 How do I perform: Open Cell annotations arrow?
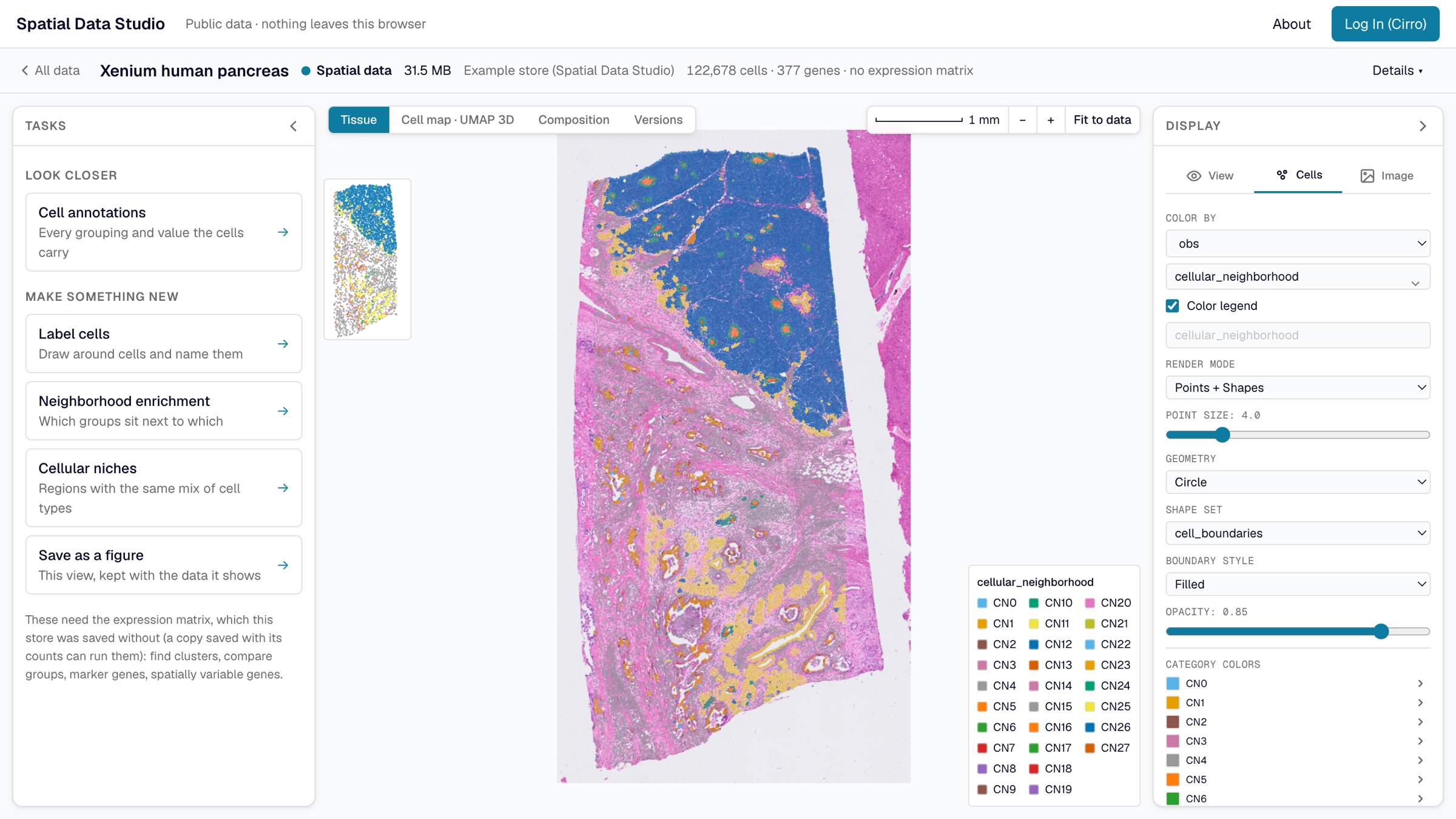click(x=283, y=232)
